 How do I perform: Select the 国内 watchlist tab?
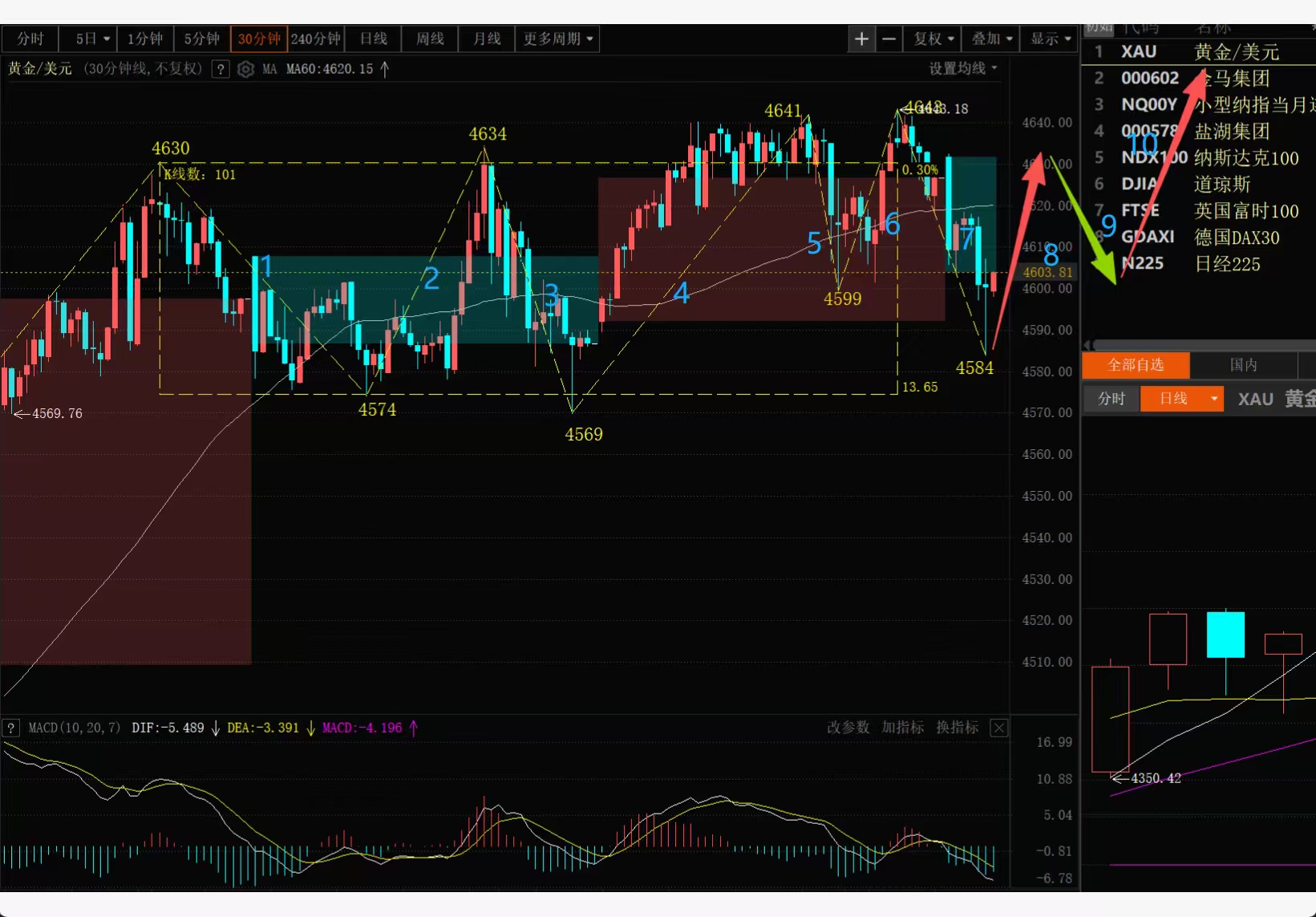pos(1244,366)
